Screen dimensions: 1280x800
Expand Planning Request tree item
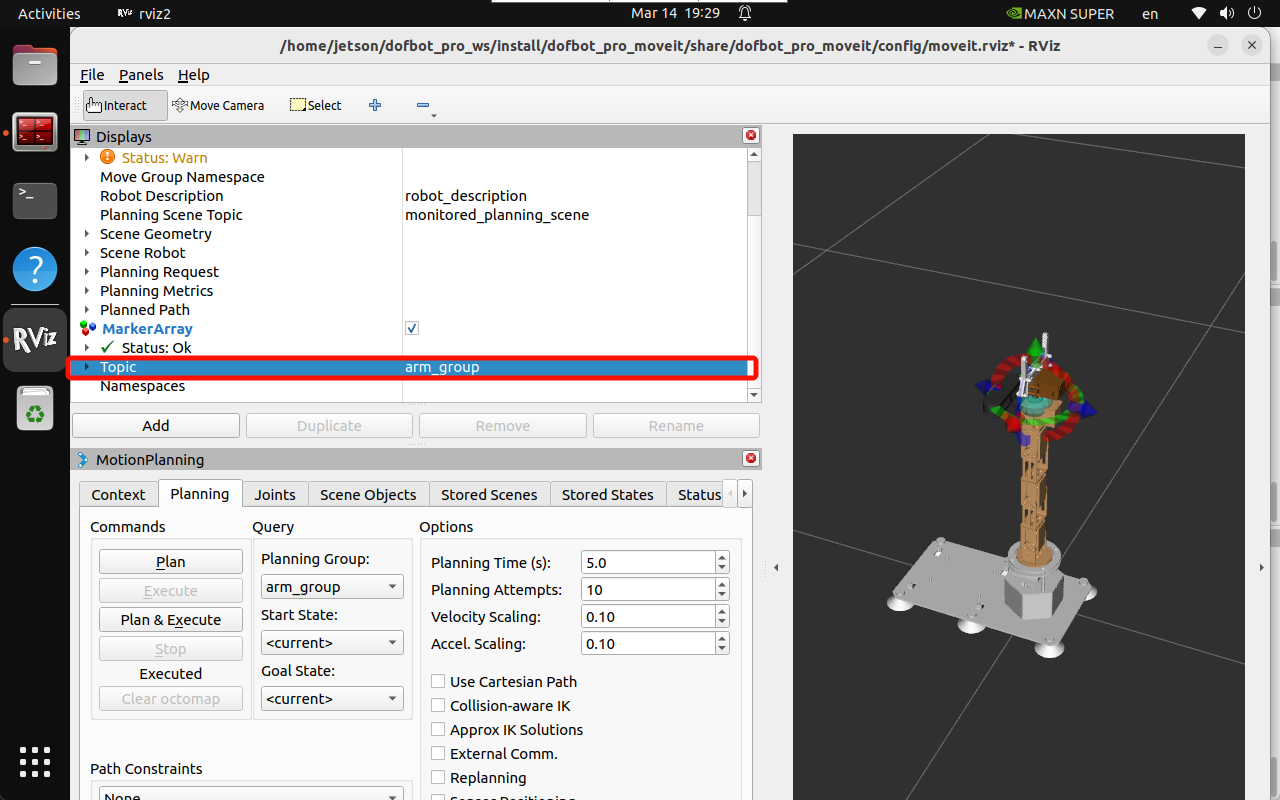point(87,272)
